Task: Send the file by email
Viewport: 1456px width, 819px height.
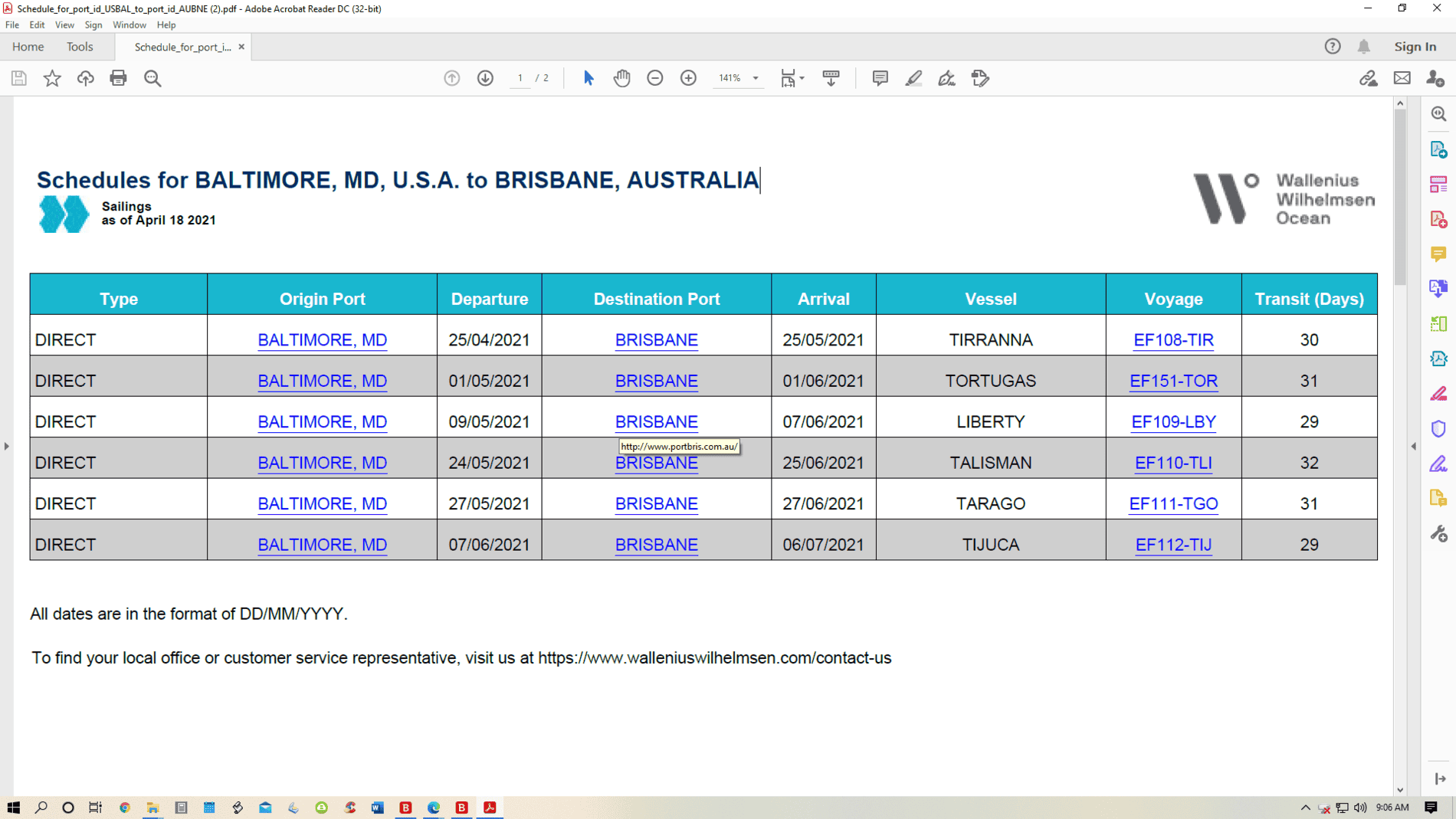Action: 1402,78
